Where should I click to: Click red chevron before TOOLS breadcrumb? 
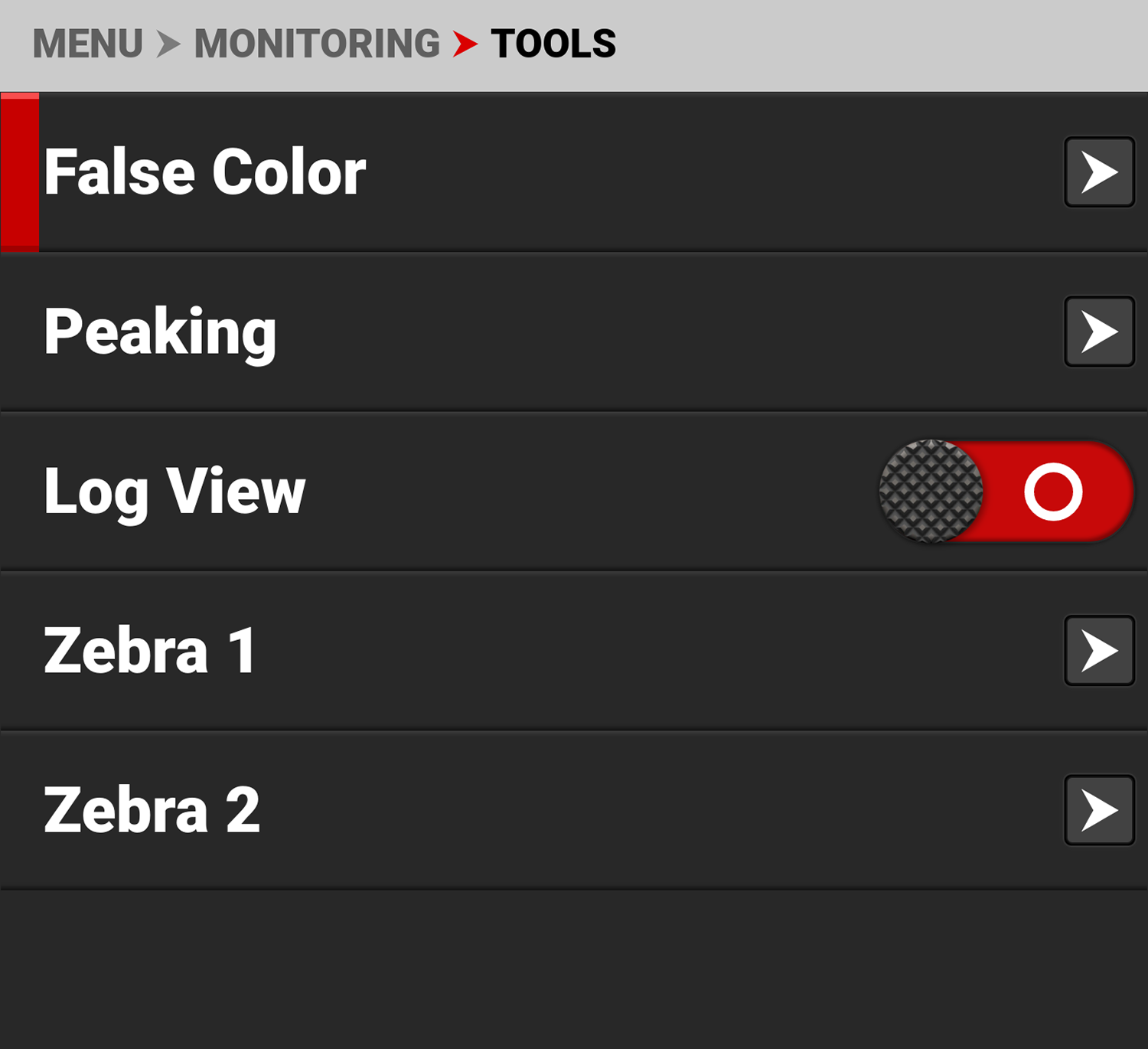pyautogui.click(x=465, y=44)
